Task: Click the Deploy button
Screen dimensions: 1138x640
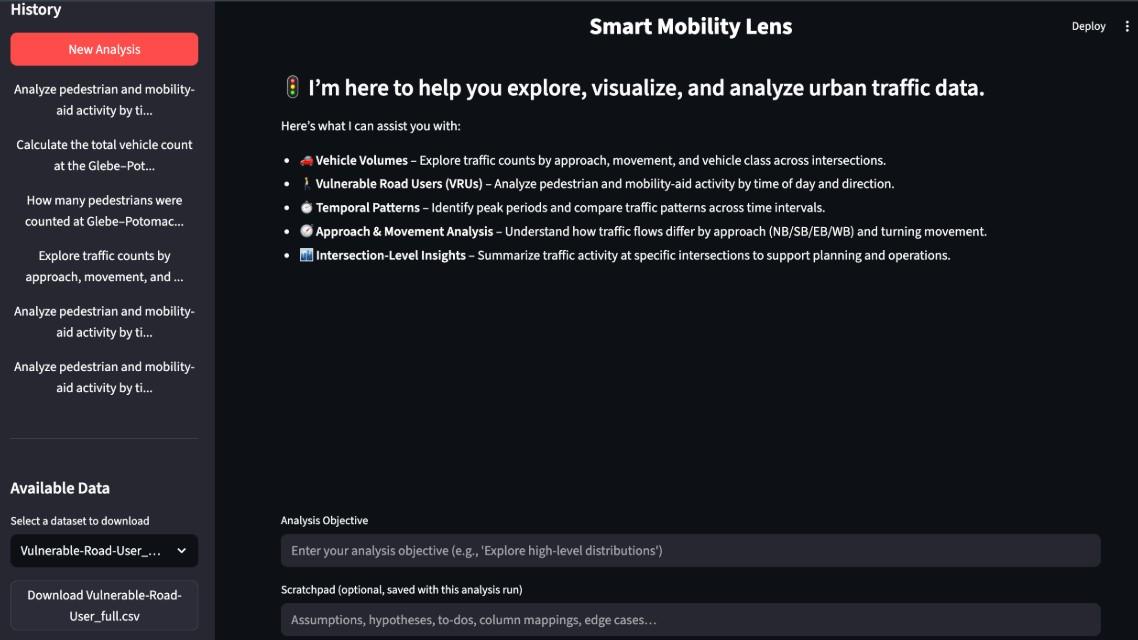Action: [x=1088, y=27]
